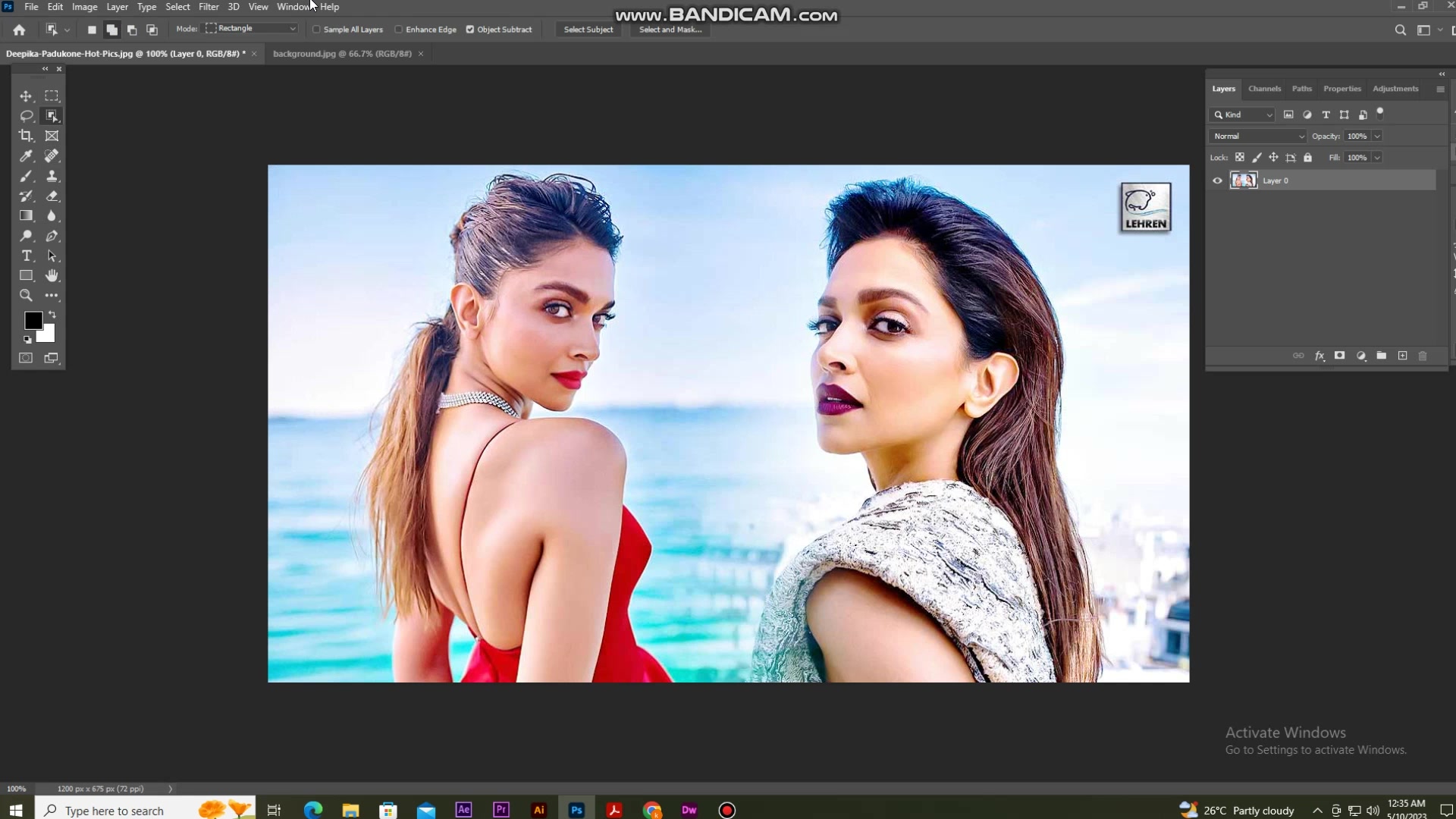Image resolution: width=1456 pixels, height=819 pixels.
Task: Switch to background.jpg document tab
Action: [x=342, y=54]
